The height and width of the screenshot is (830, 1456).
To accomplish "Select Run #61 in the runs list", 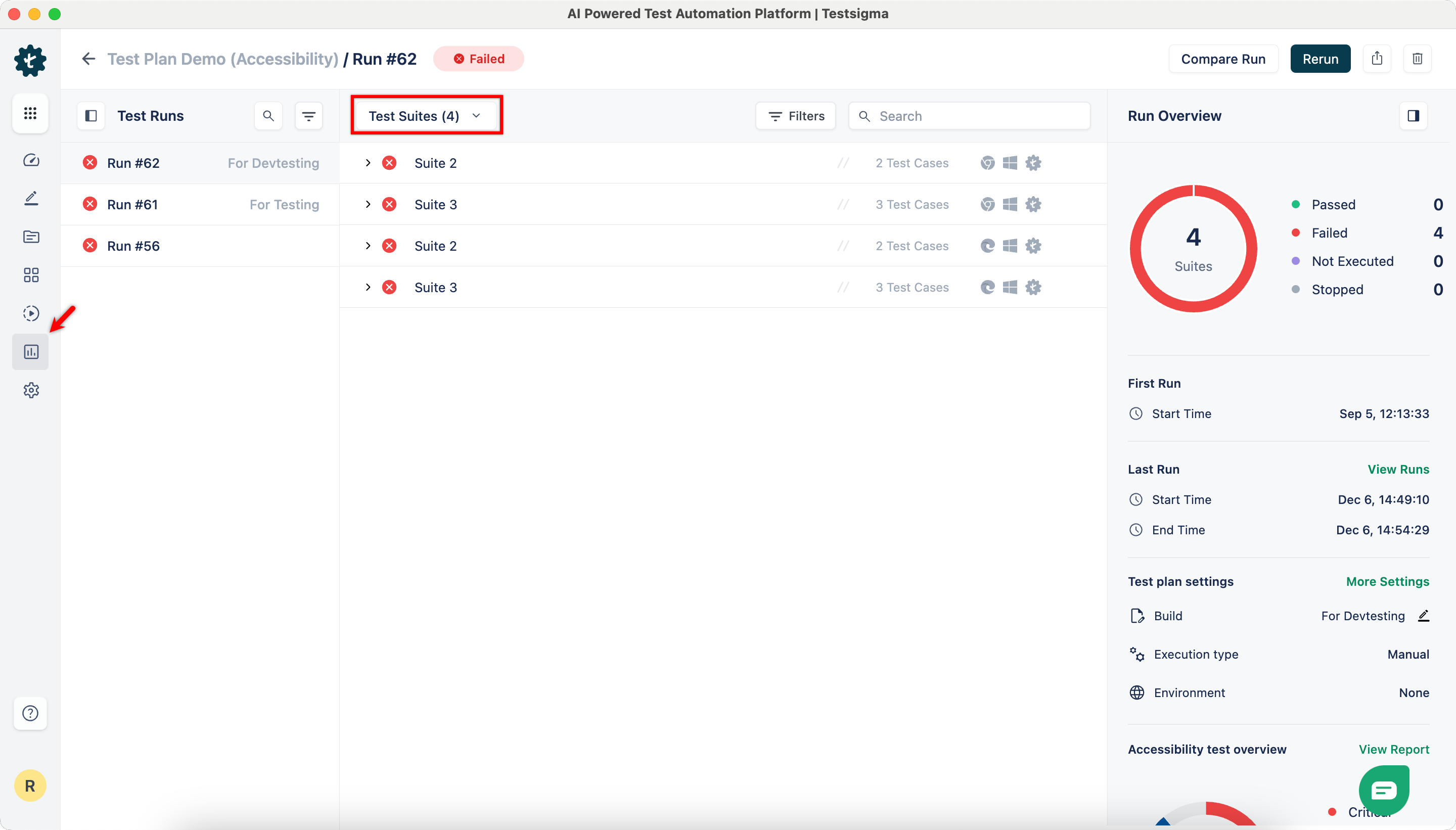I will 132,205.
